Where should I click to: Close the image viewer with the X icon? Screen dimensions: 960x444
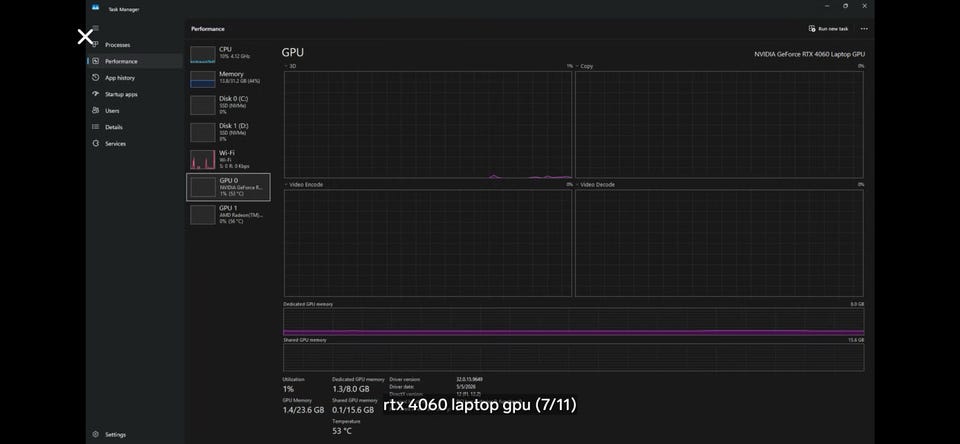point(85,37)
